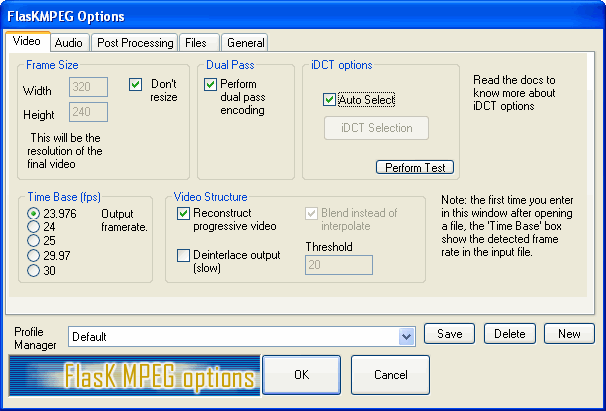Enable Deinterlace output (slow)

(x=183, y=256)
